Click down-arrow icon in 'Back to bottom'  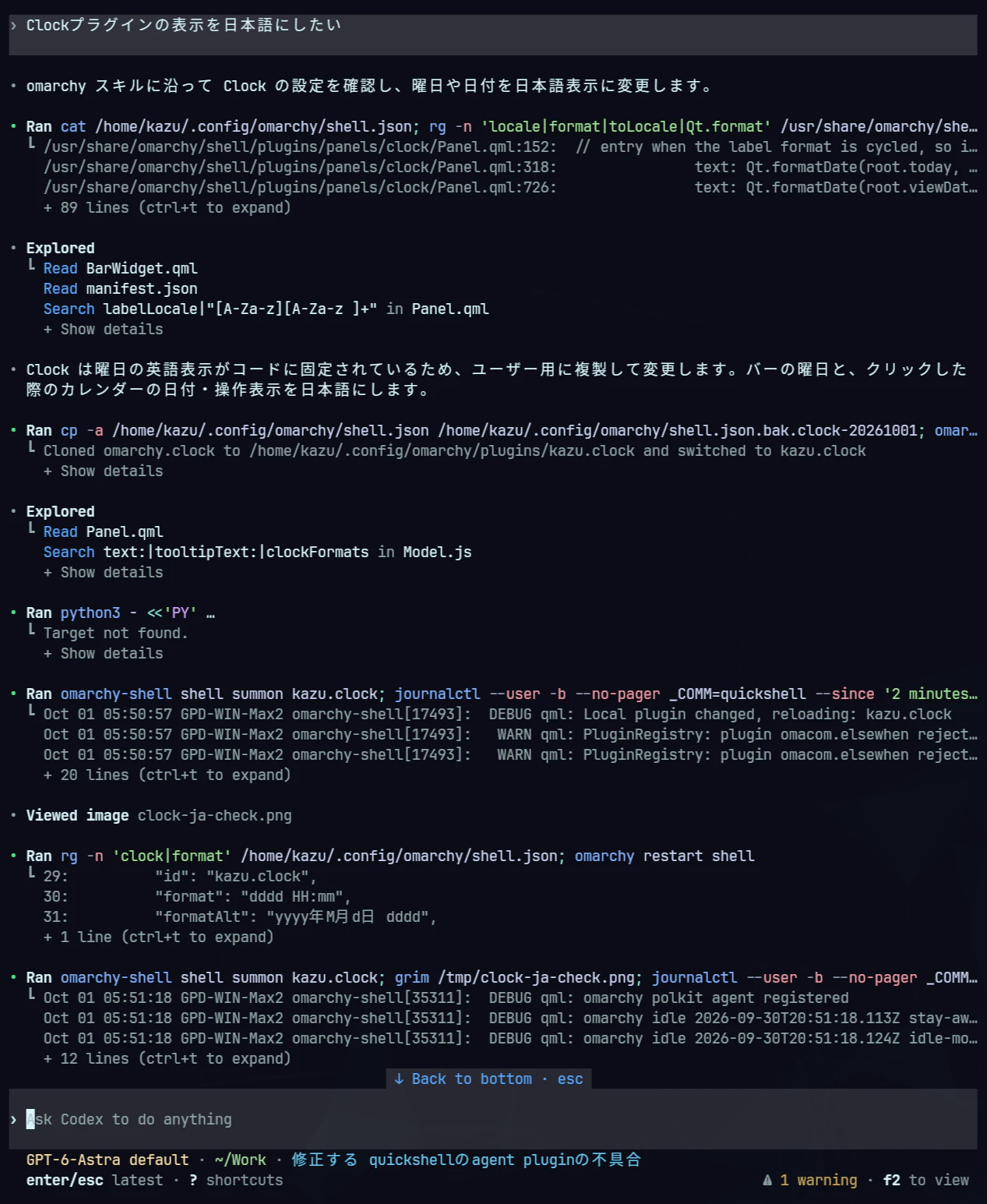399,1079
